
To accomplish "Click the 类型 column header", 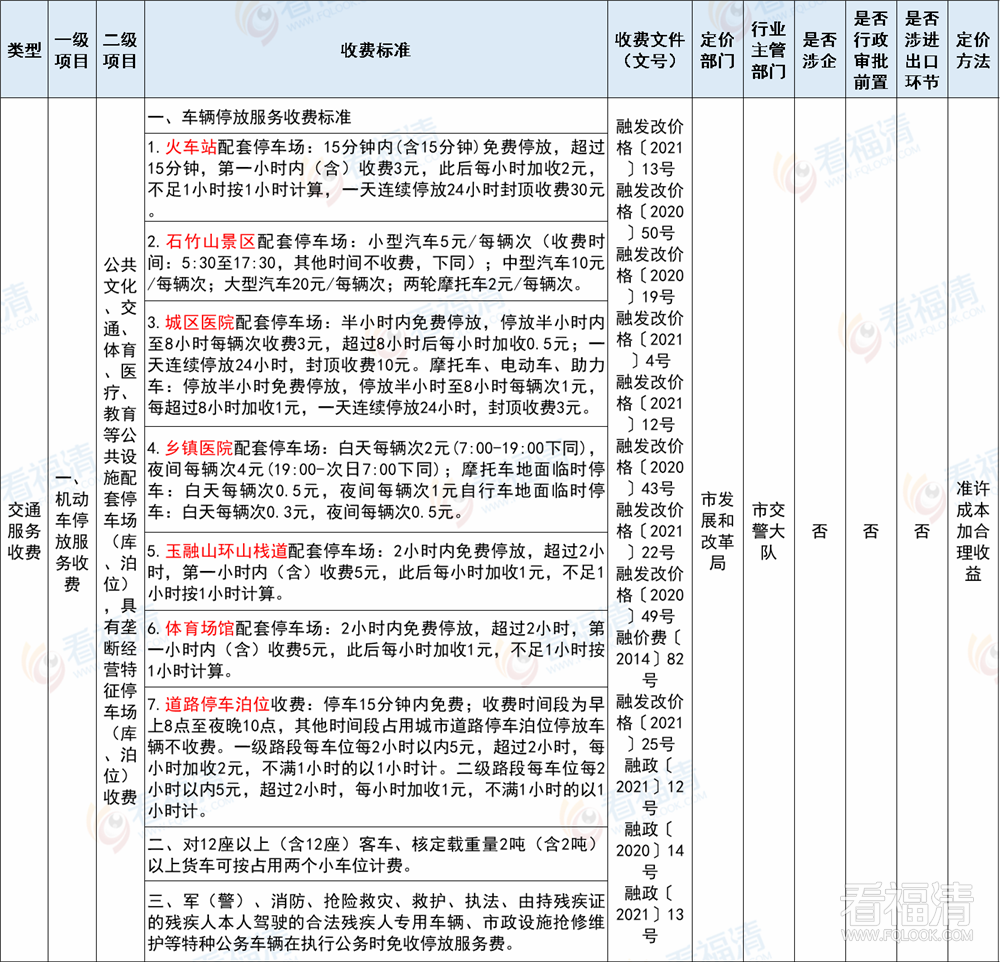I will pyautogui.click(x=24, y=50).
